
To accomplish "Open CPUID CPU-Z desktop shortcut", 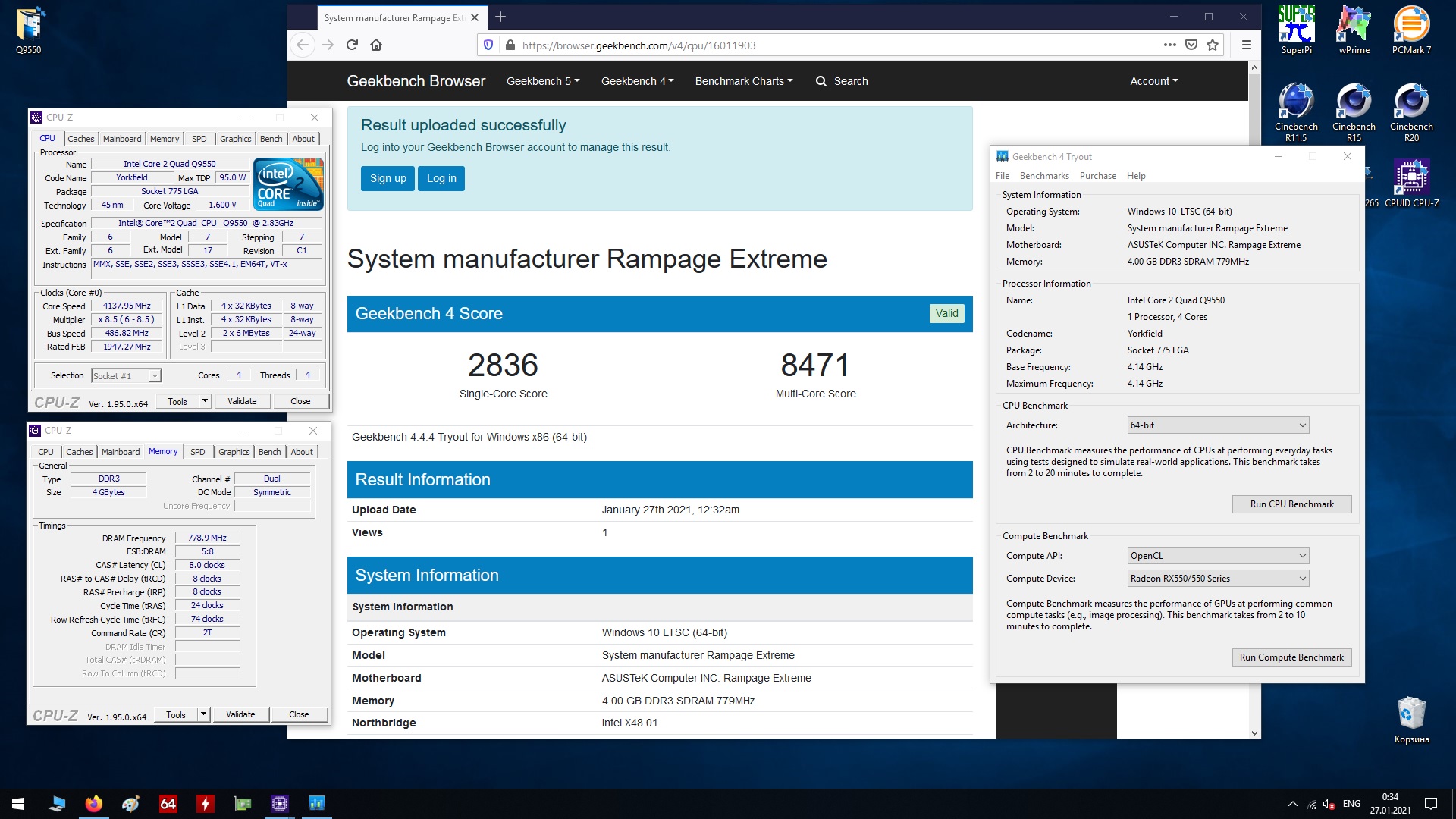I will pyautogui.click(x=1411, y=184).
